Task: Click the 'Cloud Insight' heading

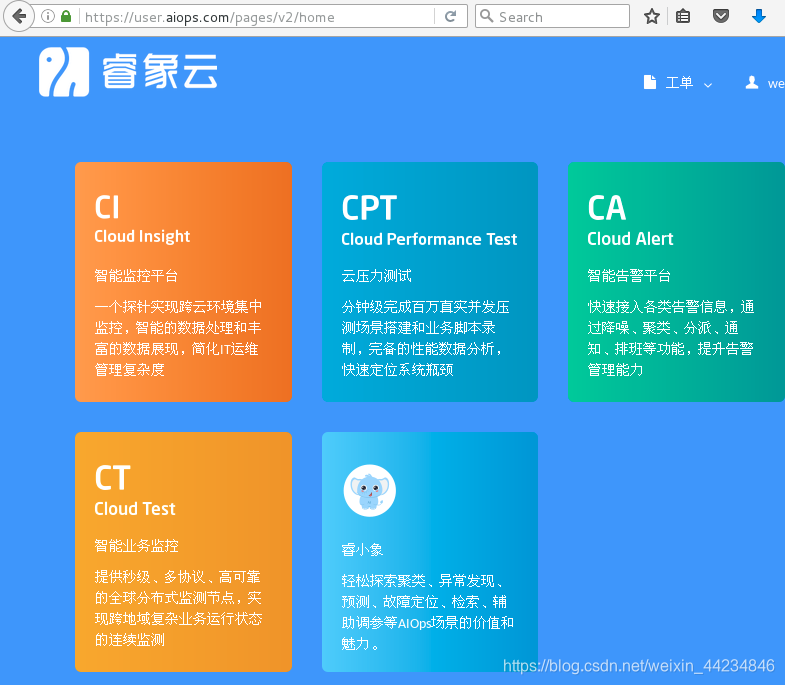Action: [142, 236]
